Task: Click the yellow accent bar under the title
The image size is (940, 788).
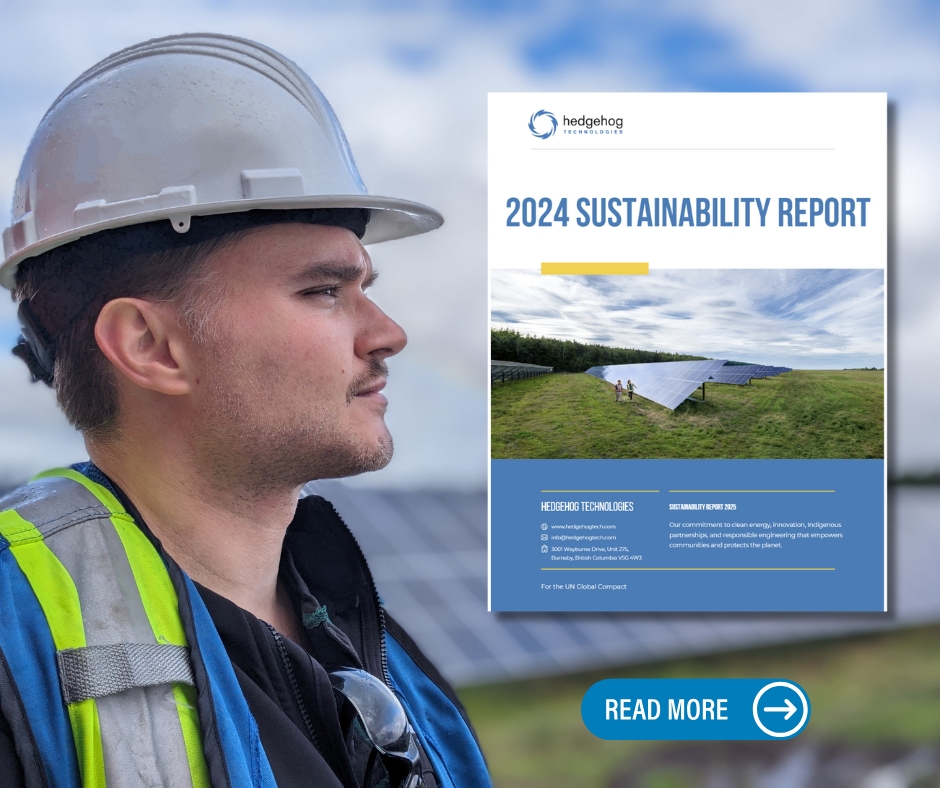Action: point(594,268)
